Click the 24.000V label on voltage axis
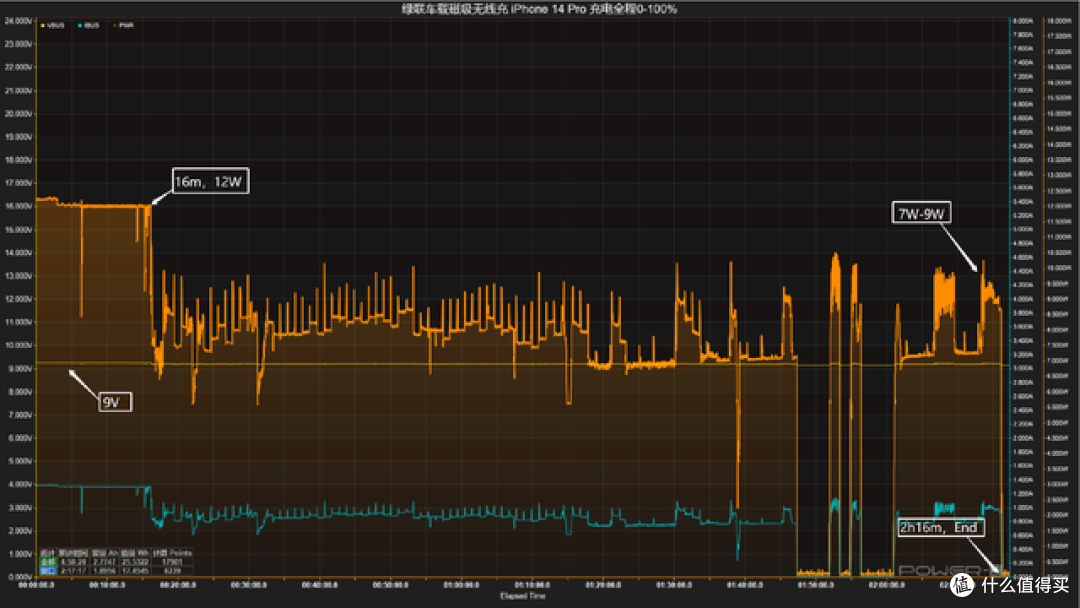Viewport: 1080px width, 608px height. pos(18,21)
